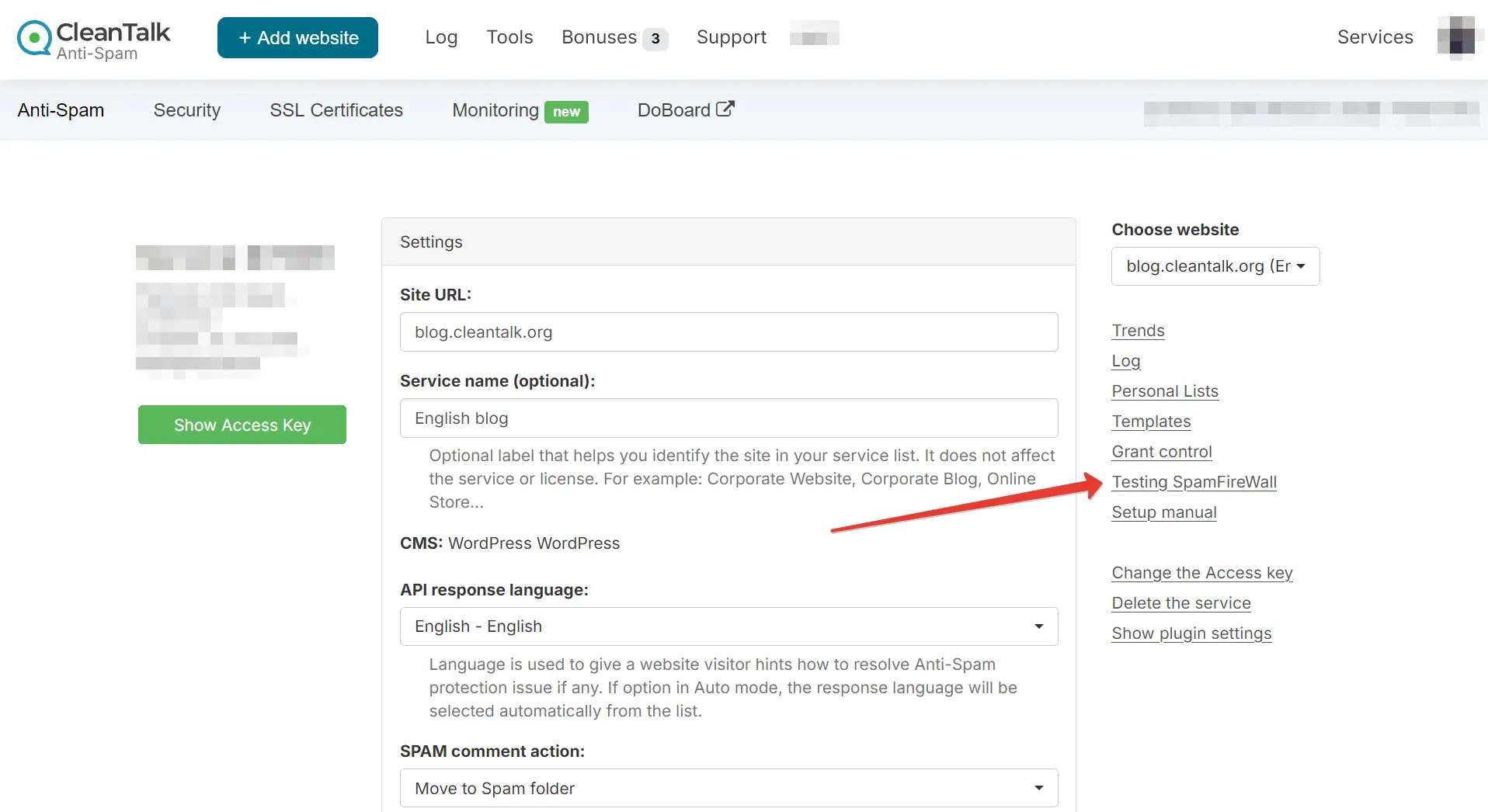Open the Templates link

point(1151,422)
